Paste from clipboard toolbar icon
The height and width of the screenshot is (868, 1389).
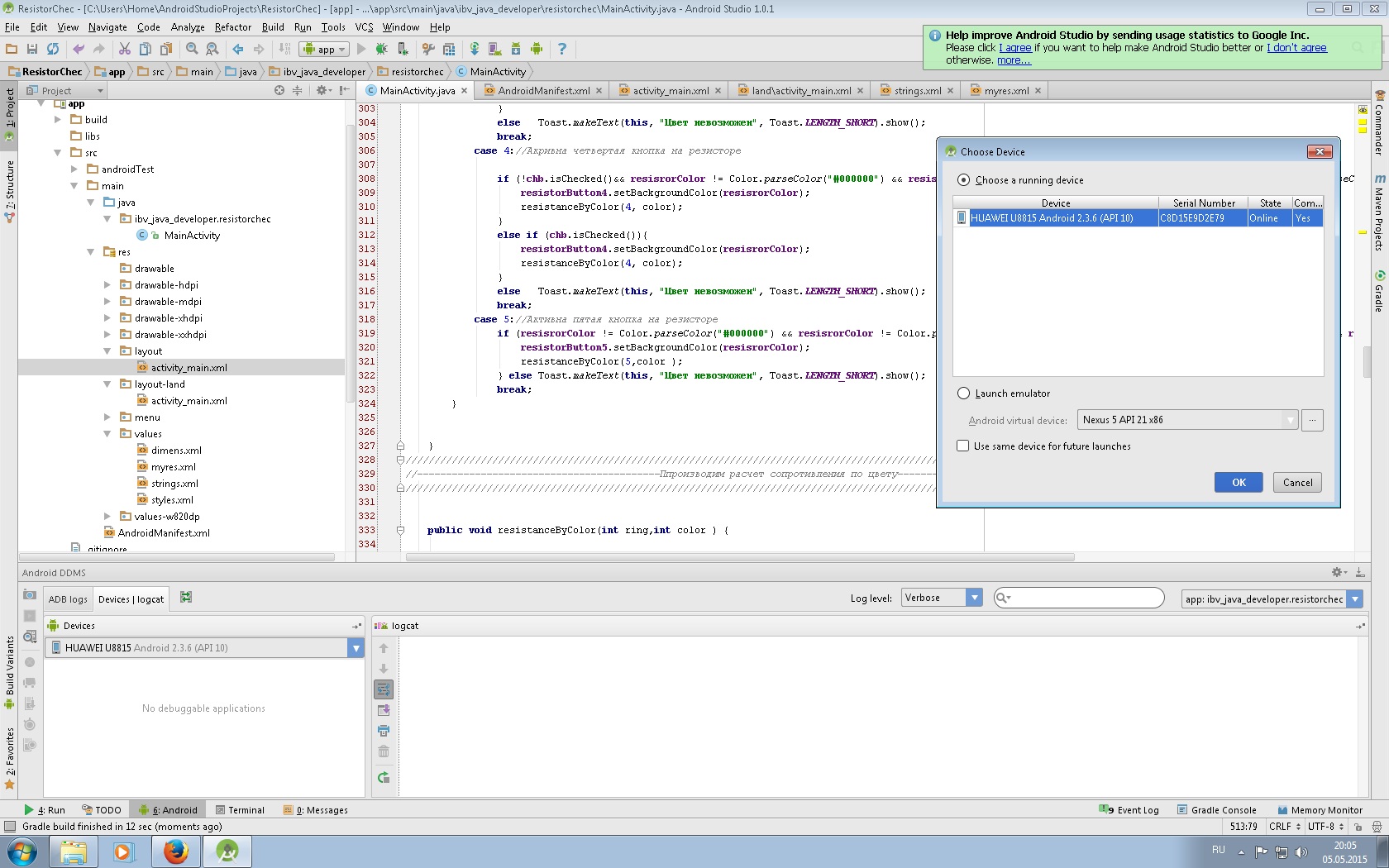coord(166,49)
